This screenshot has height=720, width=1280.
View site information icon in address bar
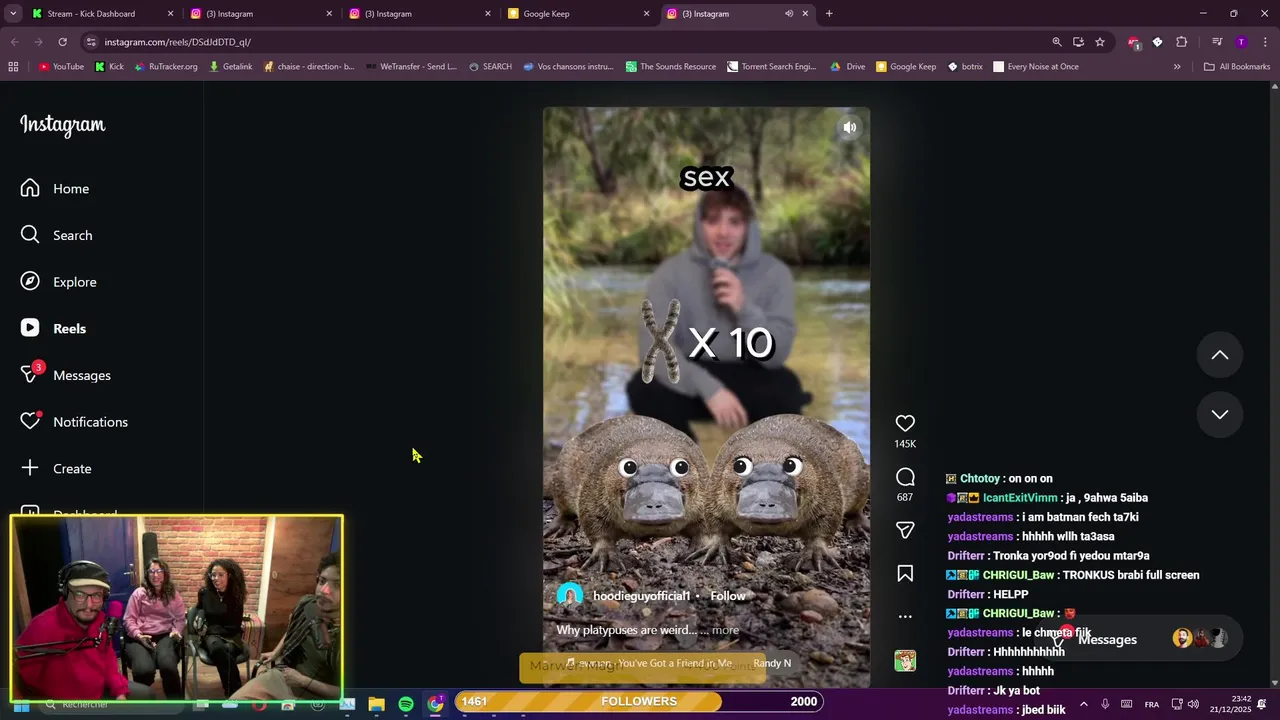91,42
